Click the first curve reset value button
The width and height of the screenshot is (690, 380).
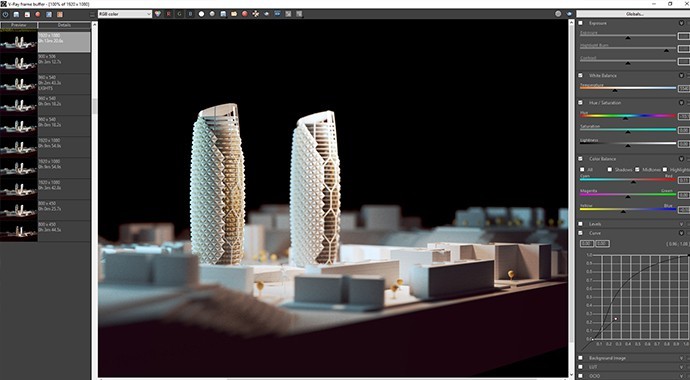[586, 243]
